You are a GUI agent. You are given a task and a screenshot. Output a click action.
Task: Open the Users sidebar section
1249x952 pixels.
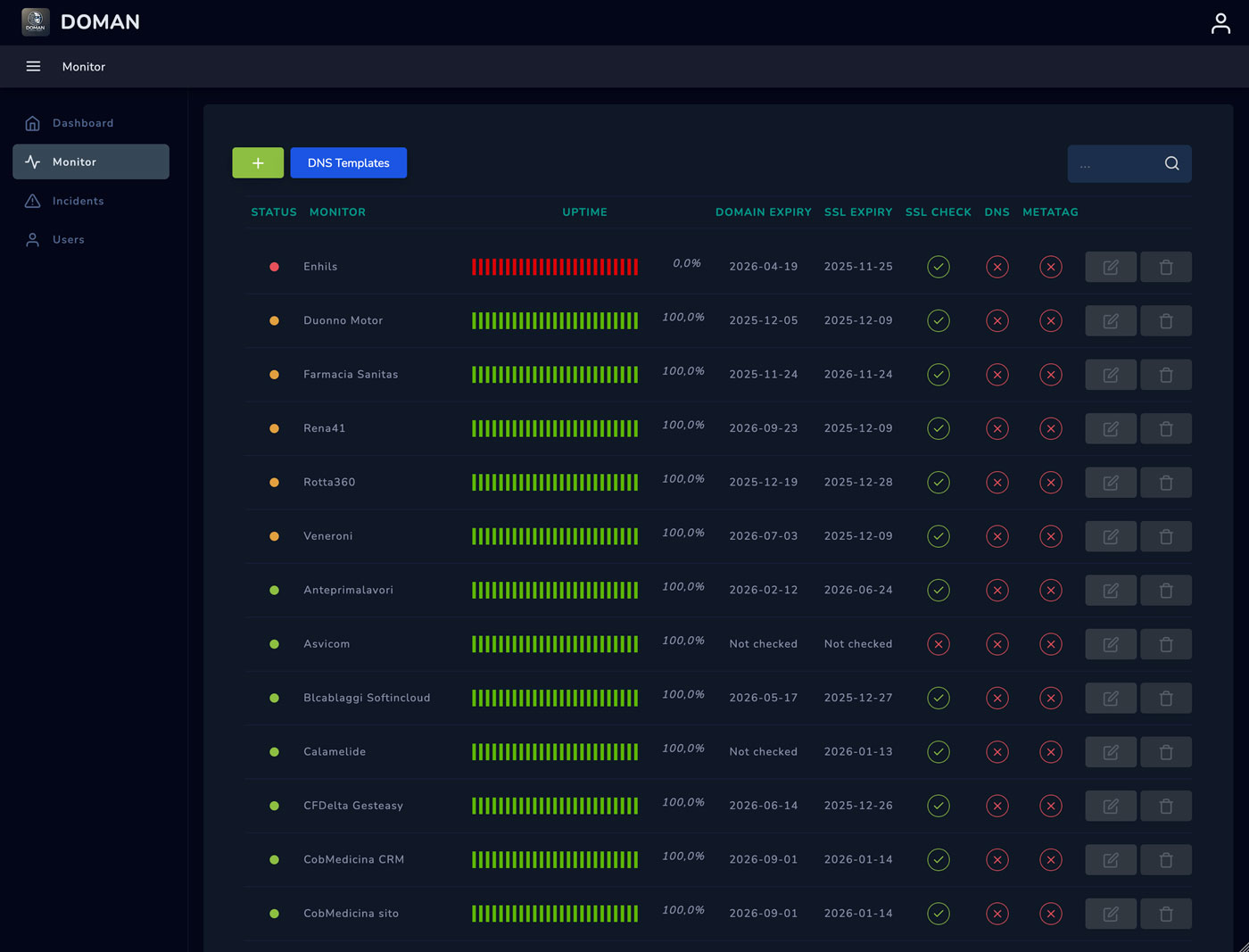click(x=68, y=239)
